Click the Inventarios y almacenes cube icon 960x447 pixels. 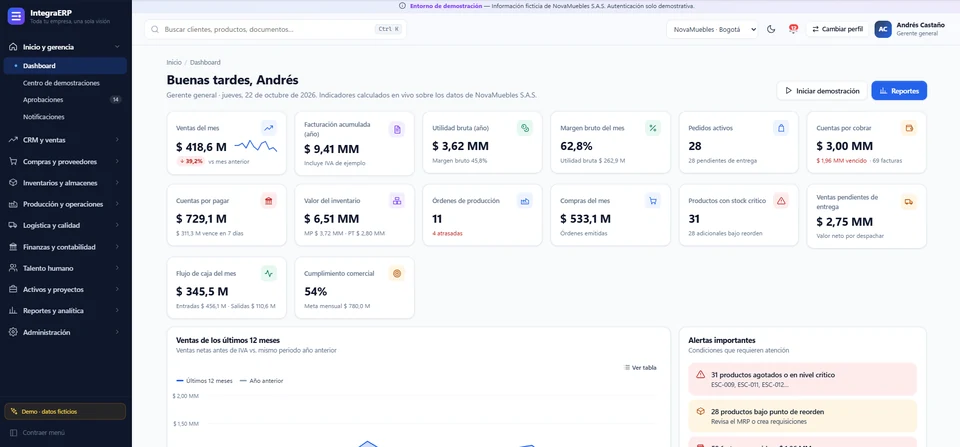pyautogui.click(x=13, y=182)
